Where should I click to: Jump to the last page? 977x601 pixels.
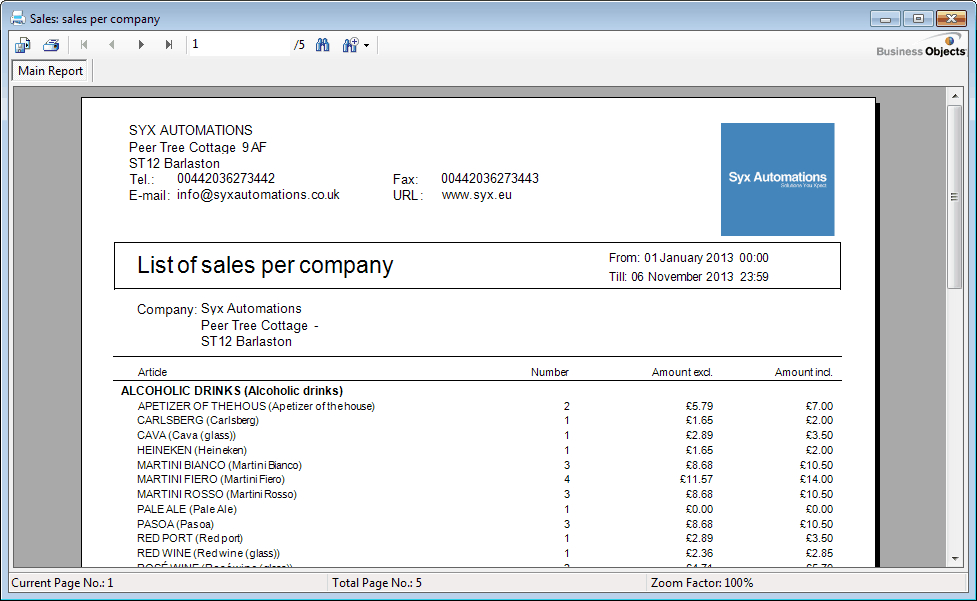[x=169, y=45]
